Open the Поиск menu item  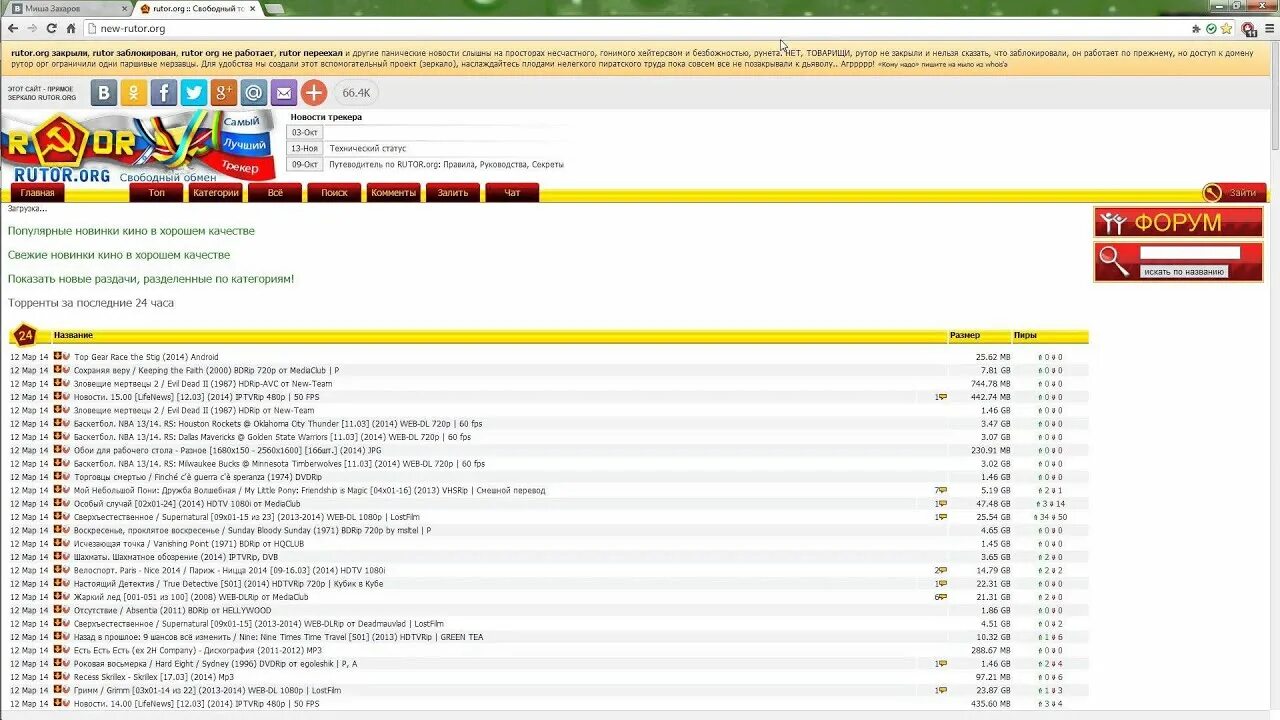(x=334, y=193)
